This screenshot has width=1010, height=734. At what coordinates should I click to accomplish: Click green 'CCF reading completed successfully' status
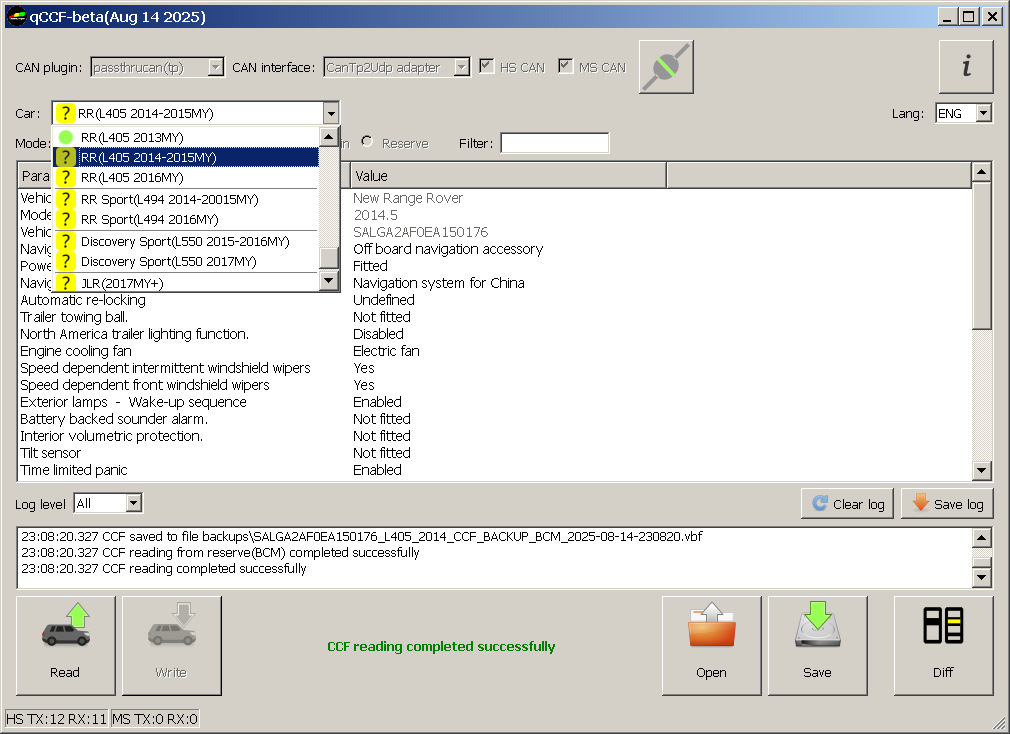441,646
